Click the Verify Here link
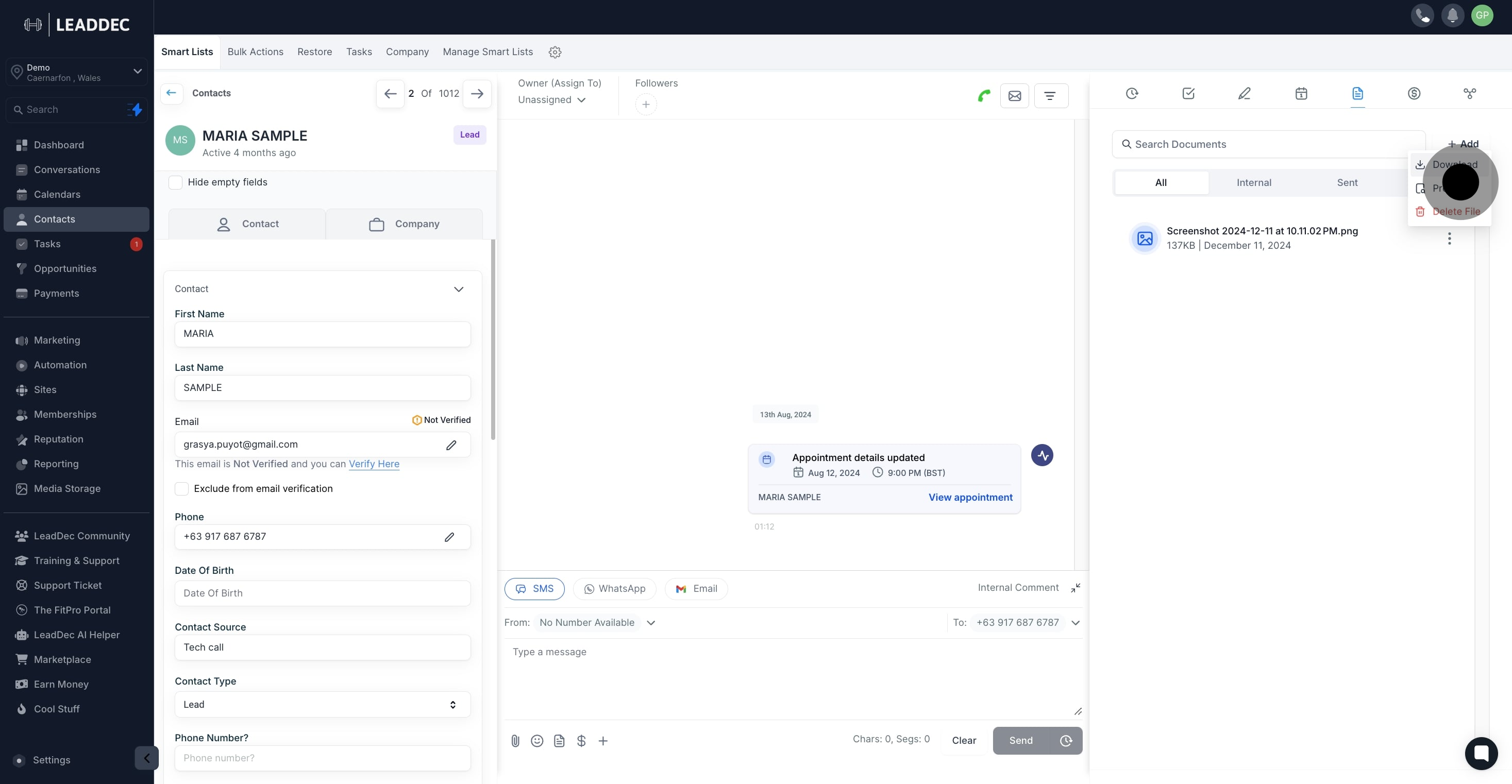1512x784 pixels. click(x=374, y=464)
